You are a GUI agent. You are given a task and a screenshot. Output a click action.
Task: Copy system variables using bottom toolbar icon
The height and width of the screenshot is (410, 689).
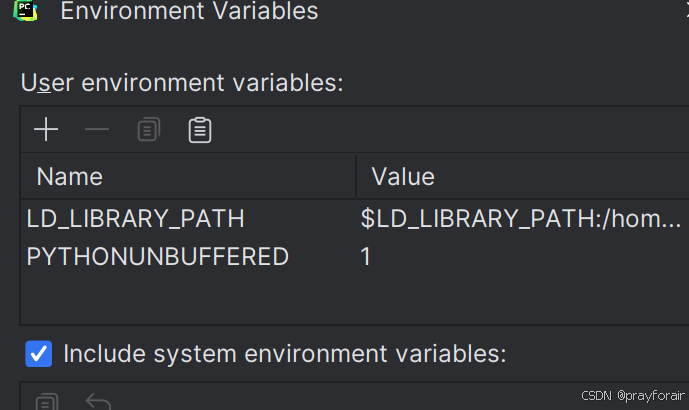[x=46, y=402]
